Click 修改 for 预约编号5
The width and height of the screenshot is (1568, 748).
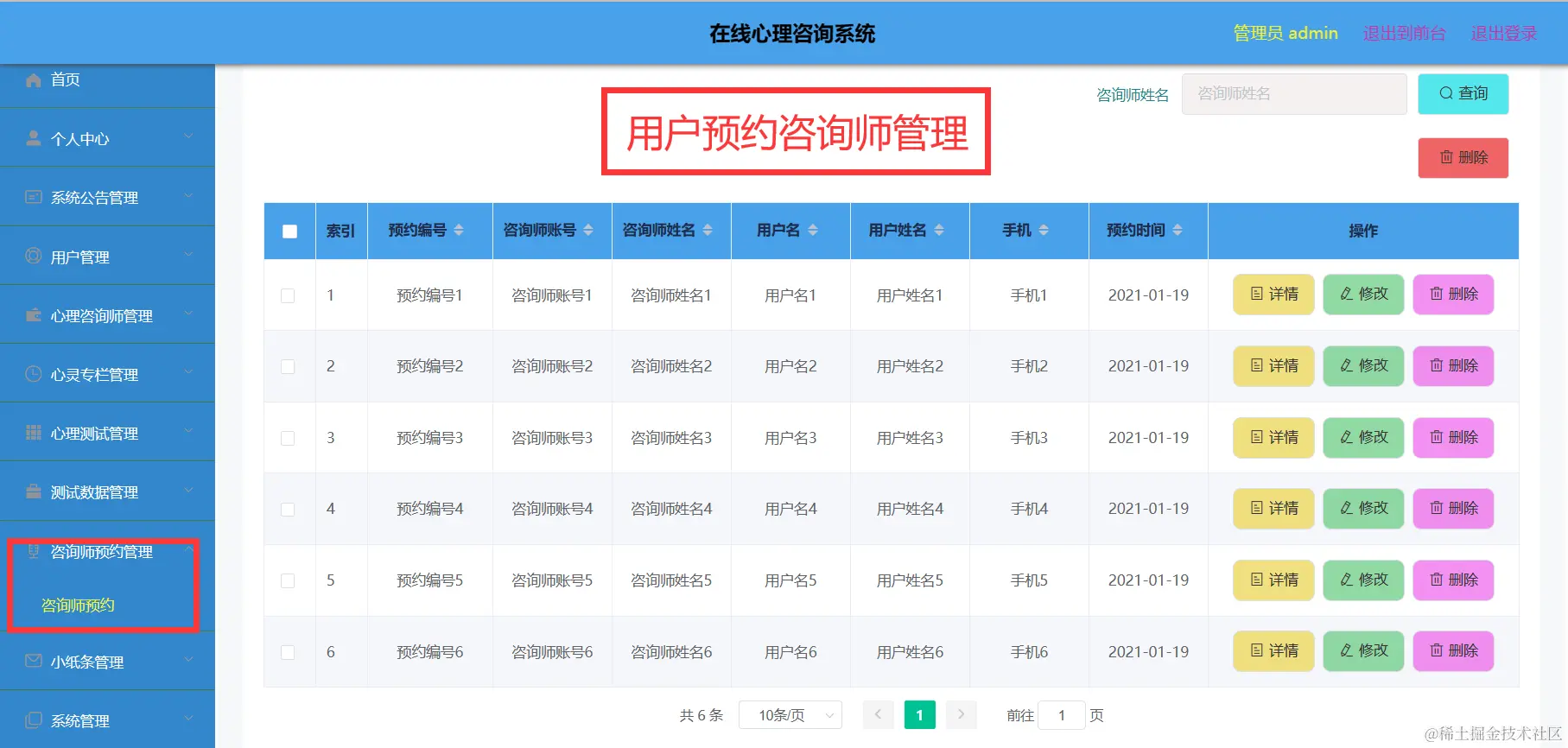click(x=1363, y=580)
